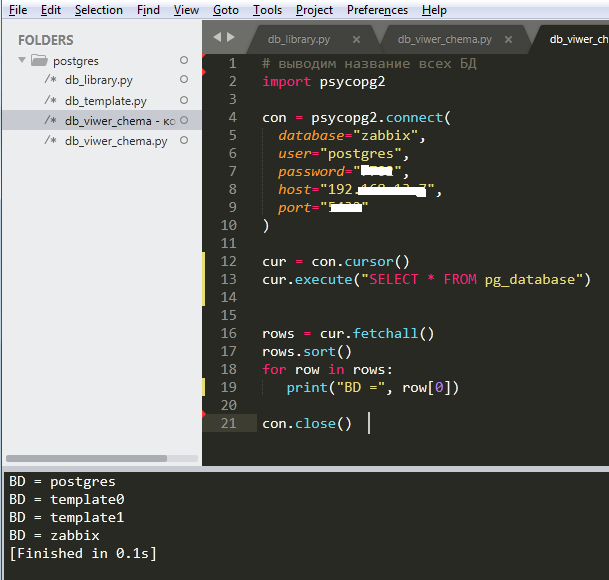This screenshot has height=580, width=609.
Task: Open the Help menu
Action: pyautogui.click(x=434, y=10)
